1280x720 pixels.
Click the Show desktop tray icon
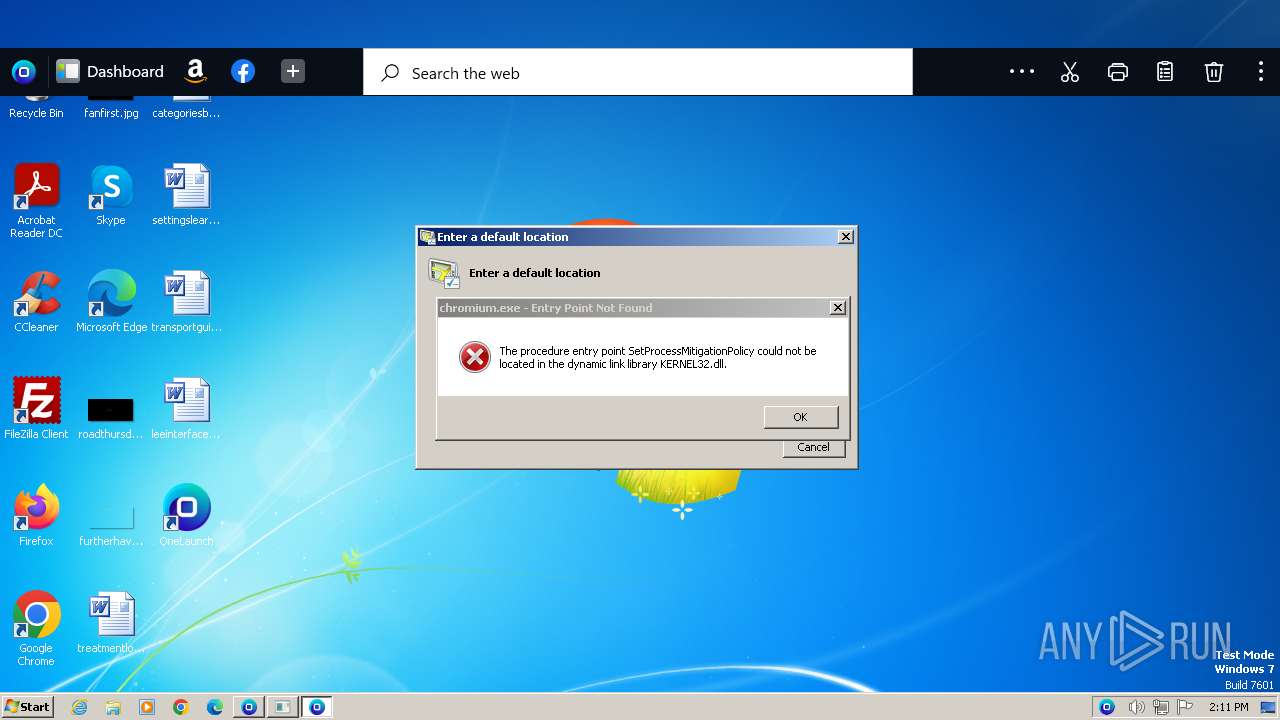click(x=1268, y=707)
